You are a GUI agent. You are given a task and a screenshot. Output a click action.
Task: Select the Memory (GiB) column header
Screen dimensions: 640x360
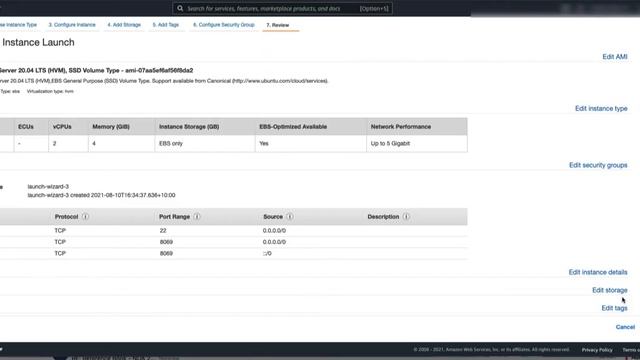pyautogui.click(x=111, y=127)
